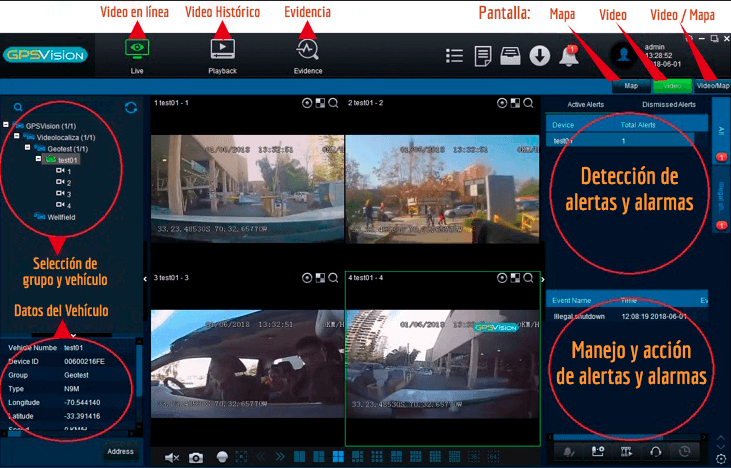
Task: Click the down chevron above vehicle data
Action: click(73, 335)
